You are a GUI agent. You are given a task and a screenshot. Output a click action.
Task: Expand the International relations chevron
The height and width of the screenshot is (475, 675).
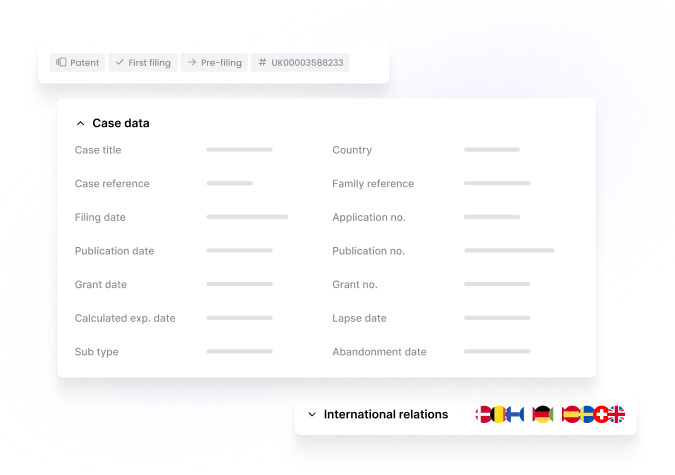[312, 414]
